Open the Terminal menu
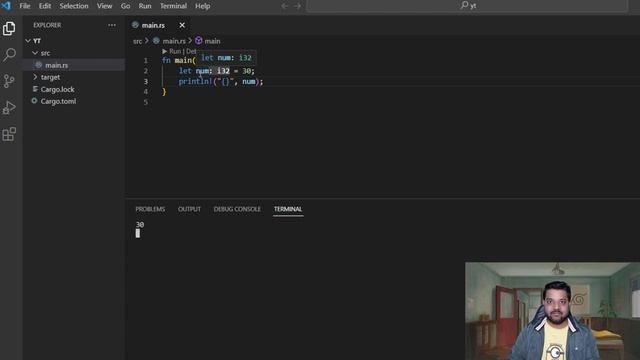This screenshot has height=360, width=640. (x=173, y=6)
